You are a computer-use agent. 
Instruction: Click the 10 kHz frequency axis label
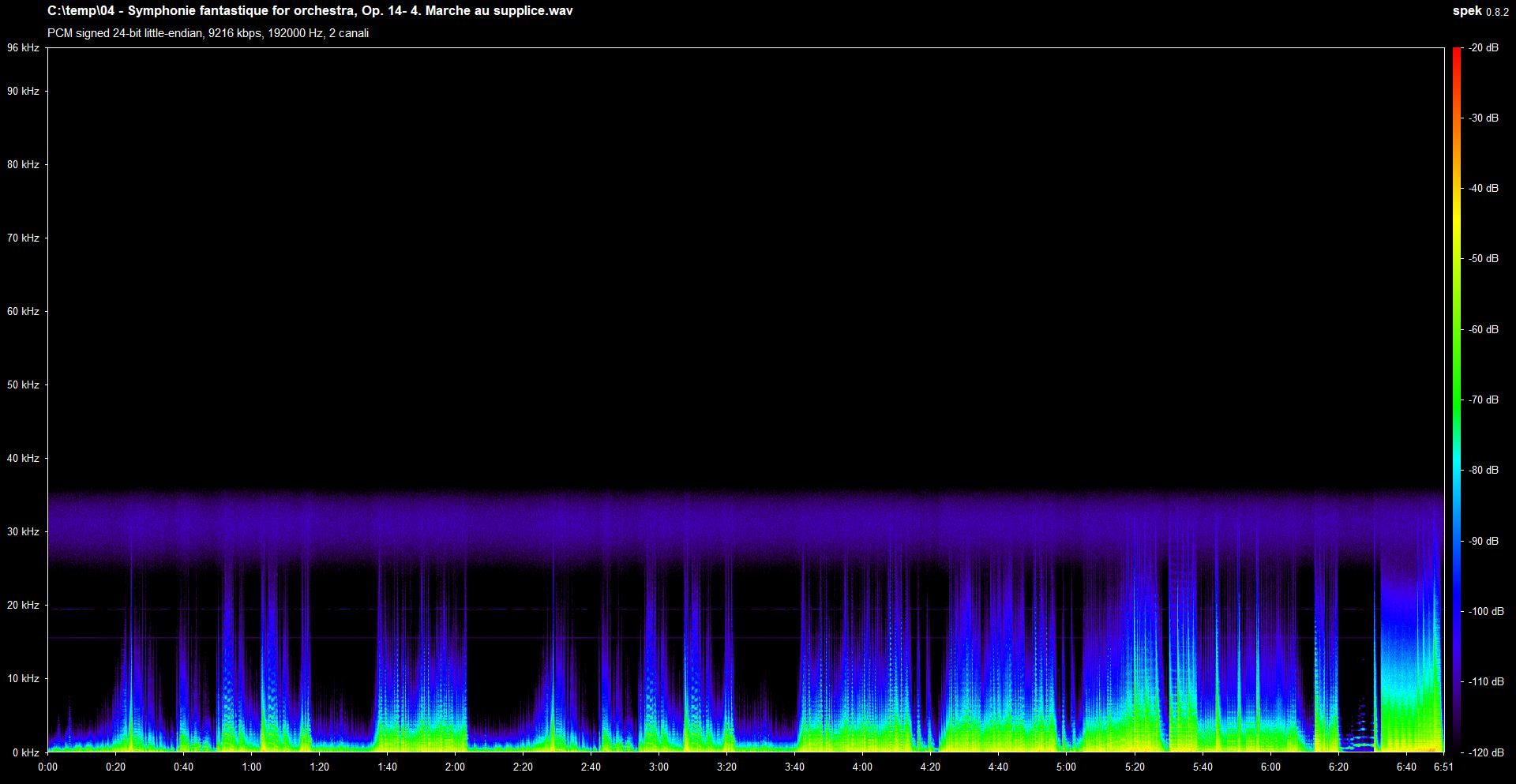tap(24, 678)
